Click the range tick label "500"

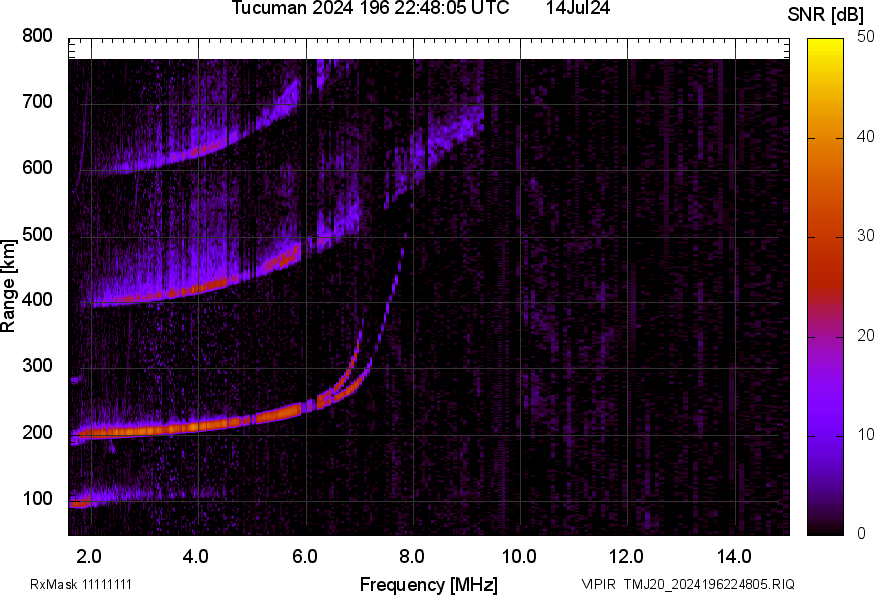(x=37, y=234)
